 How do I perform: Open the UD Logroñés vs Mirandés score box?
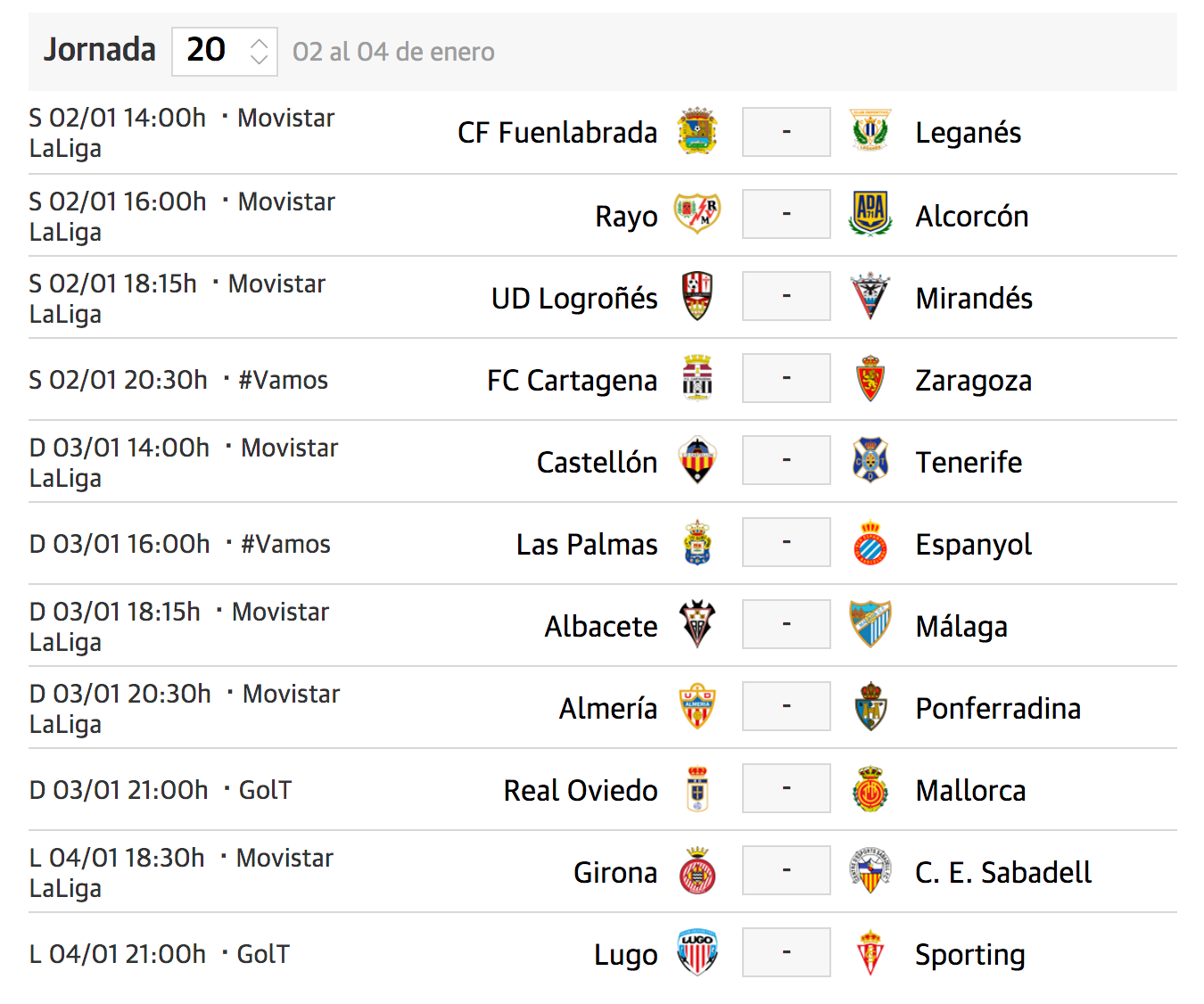[787, 296]
